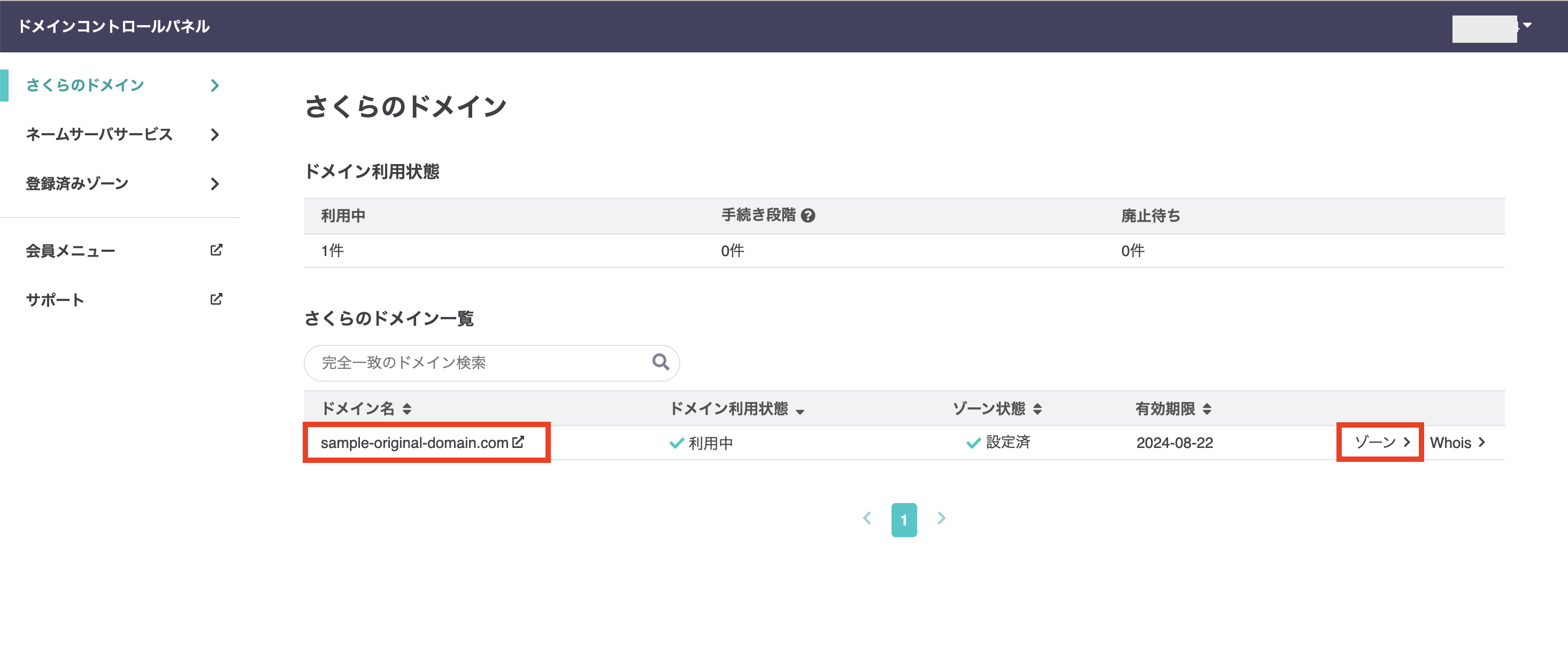Click external link icon beside sample-original-domain.com
The width and height of the screenshot is (1568, 650).
[518, 442]
